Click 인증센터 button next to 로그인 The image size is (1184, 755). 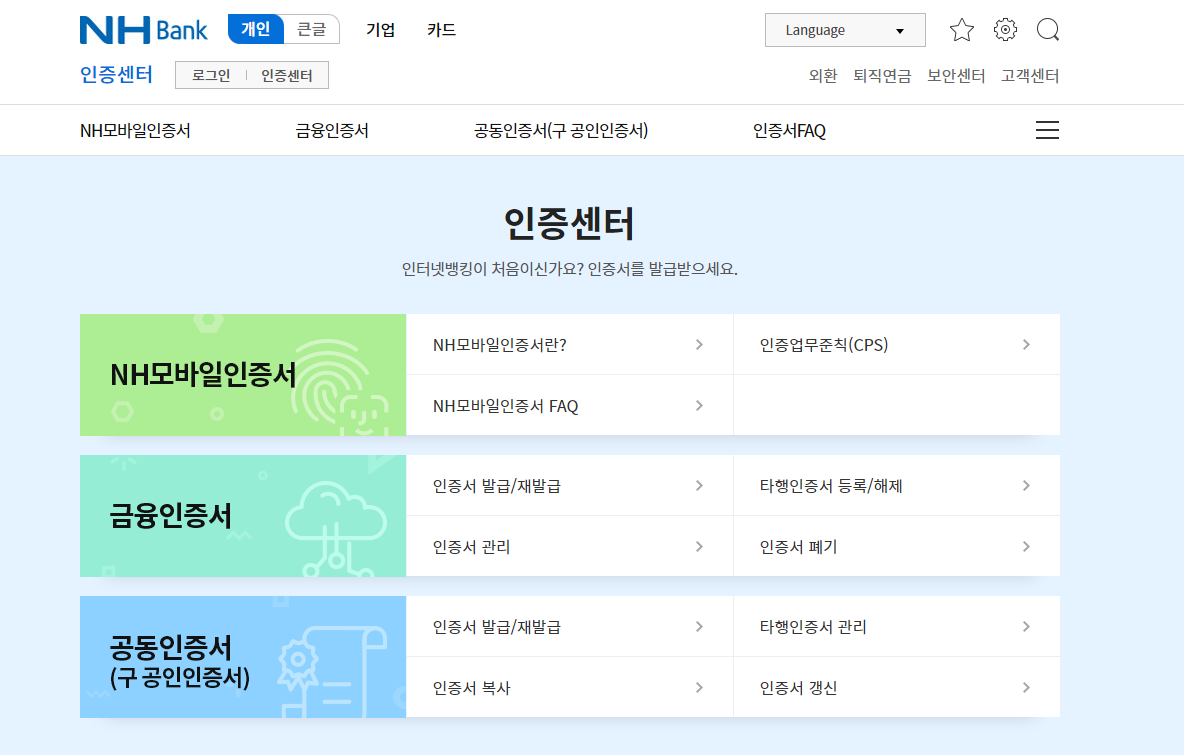287,76
